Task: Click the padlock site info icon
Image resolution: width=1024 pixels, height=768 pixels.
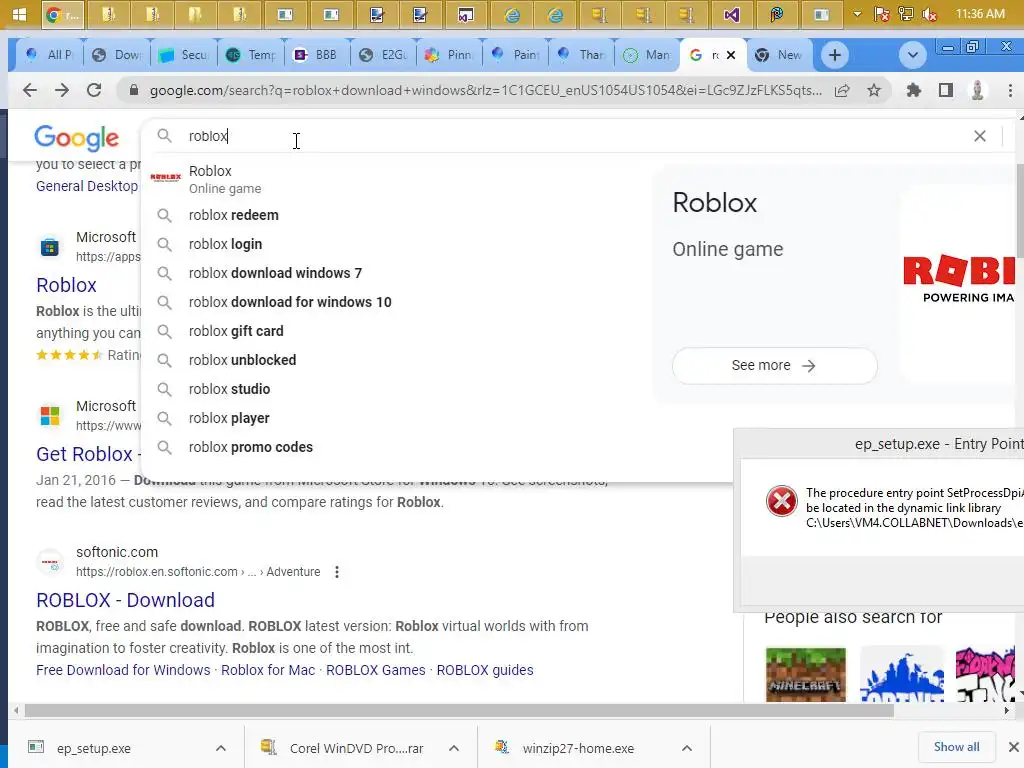Action: coord(134,90)
